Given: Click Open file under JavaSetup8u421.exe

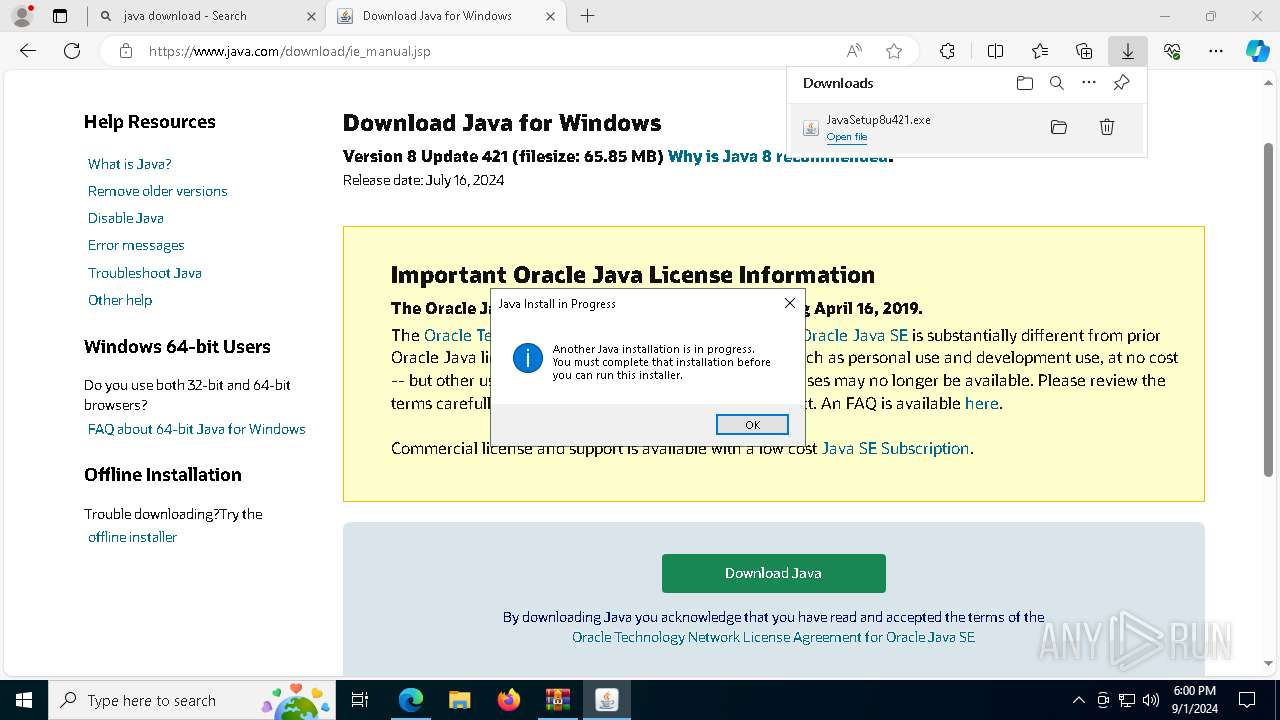Looking at the screenshot, I should click(x=847, y=137).
